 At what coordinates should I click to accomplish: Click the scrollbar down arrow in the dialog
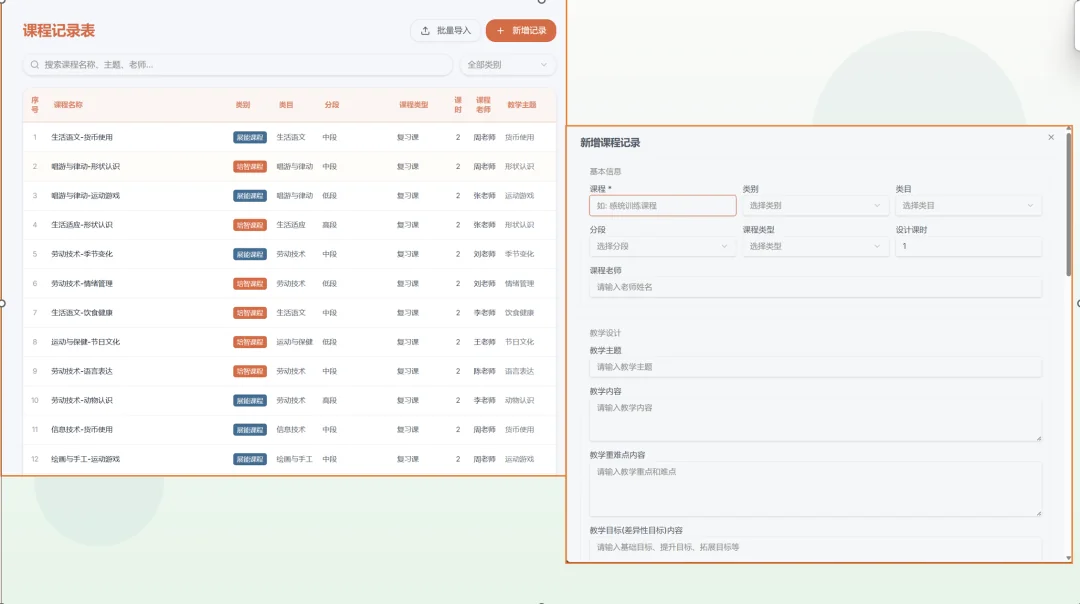[x=1068, y=558]
